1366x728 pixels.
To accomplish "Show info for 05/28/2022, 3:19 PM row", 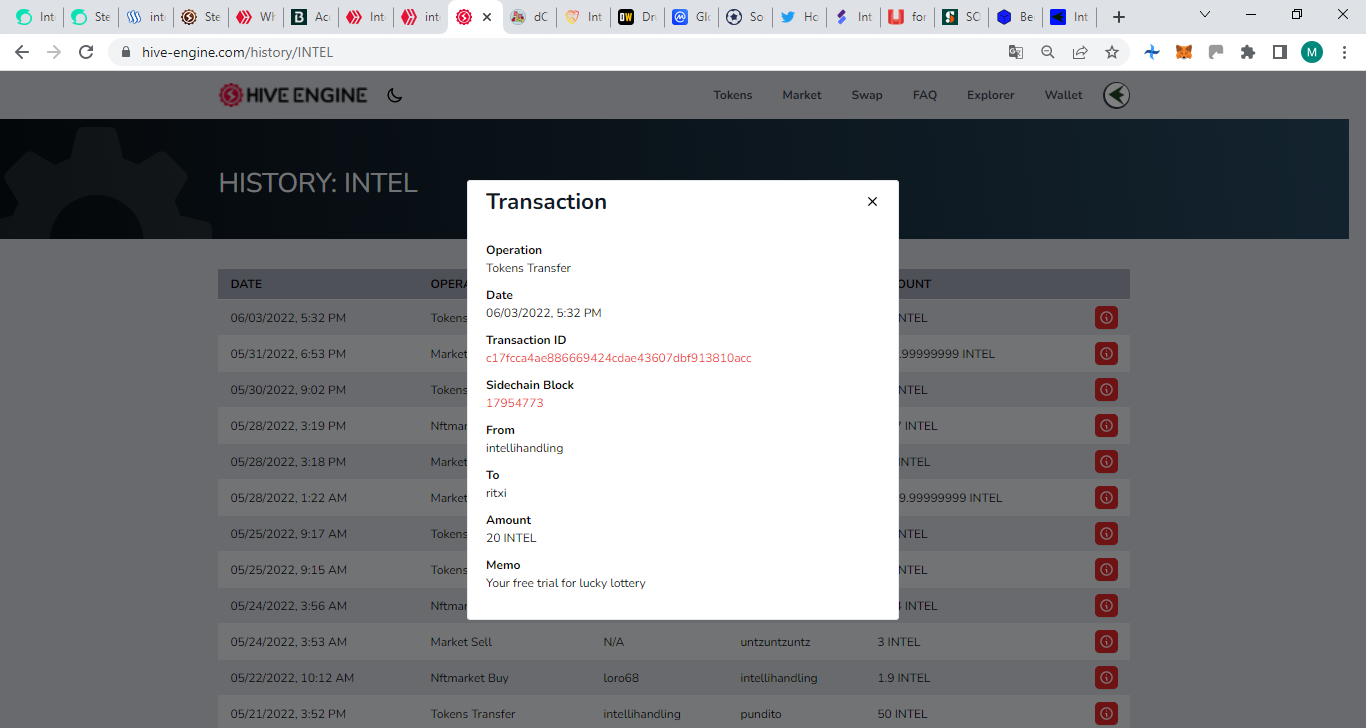I will click(1106, 425).
